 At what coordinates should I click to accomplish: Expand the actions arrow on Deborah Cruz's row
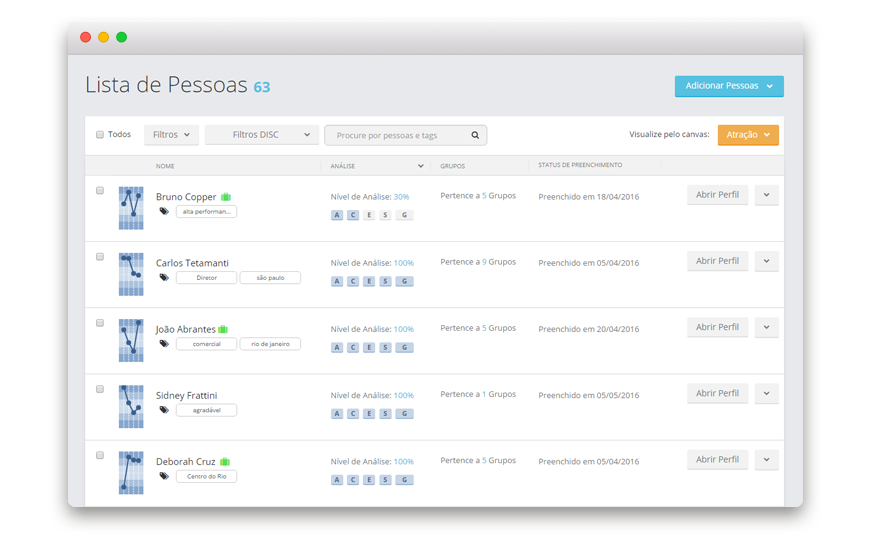766,460
